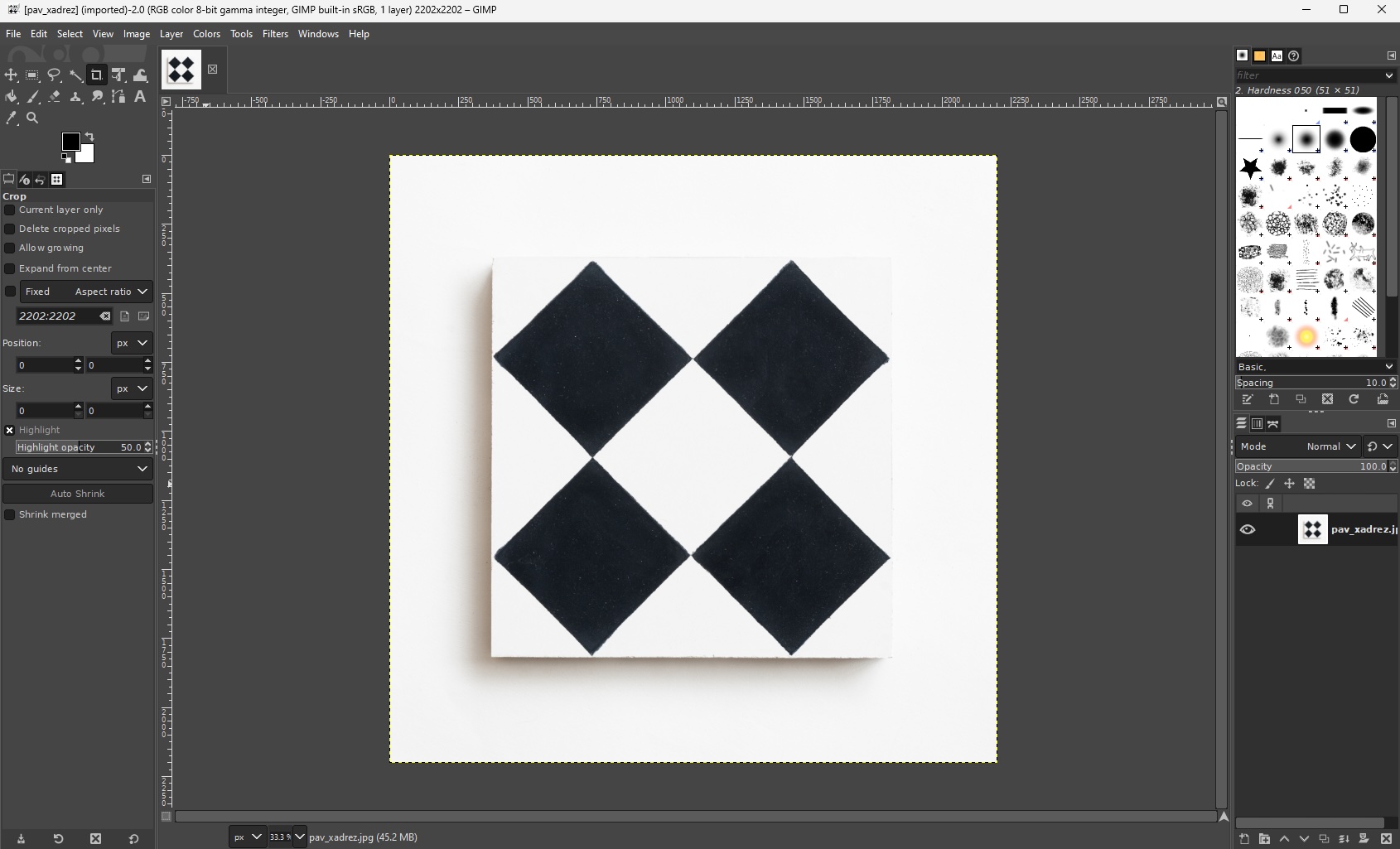Toggle lock alpha channel
This screenshot has width=1400, height=849.
pos(1310,484)
